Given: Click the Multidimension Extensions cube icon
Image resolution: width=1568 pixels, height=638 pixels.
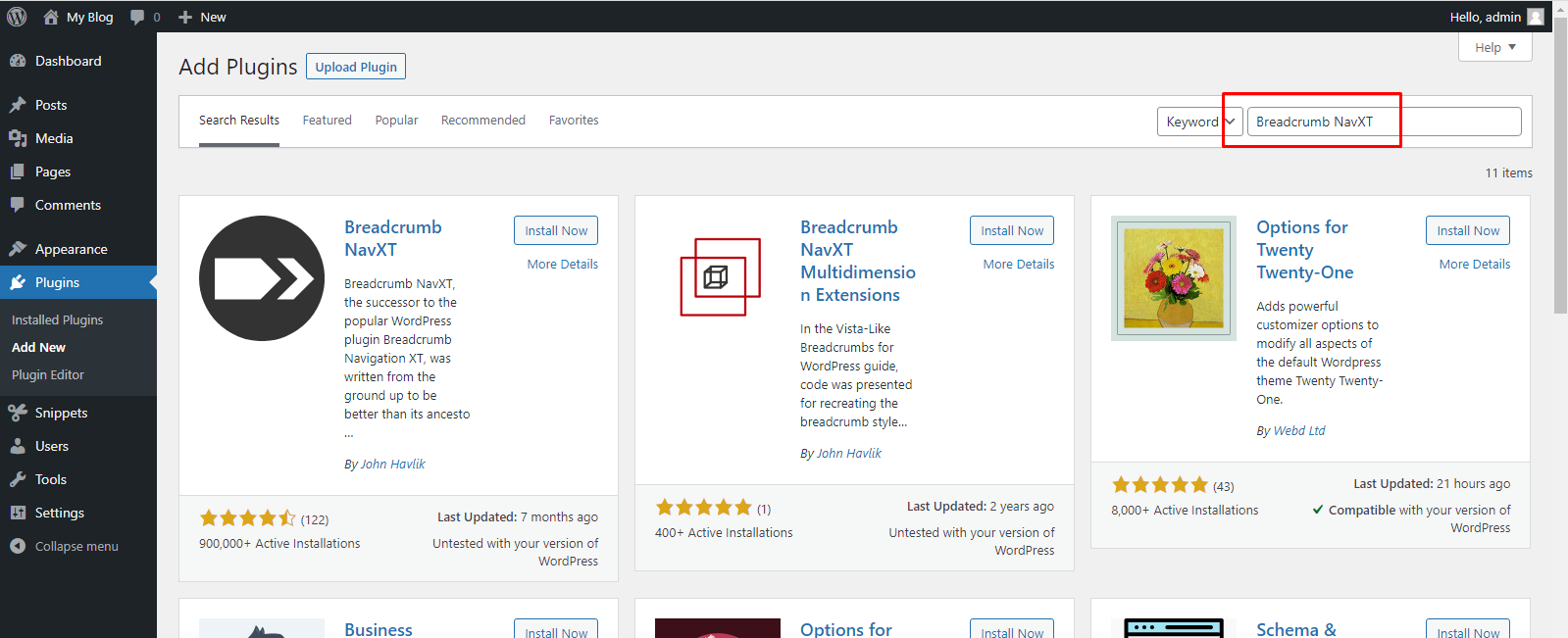Looking at the screenshot, I should coord(716,277).
